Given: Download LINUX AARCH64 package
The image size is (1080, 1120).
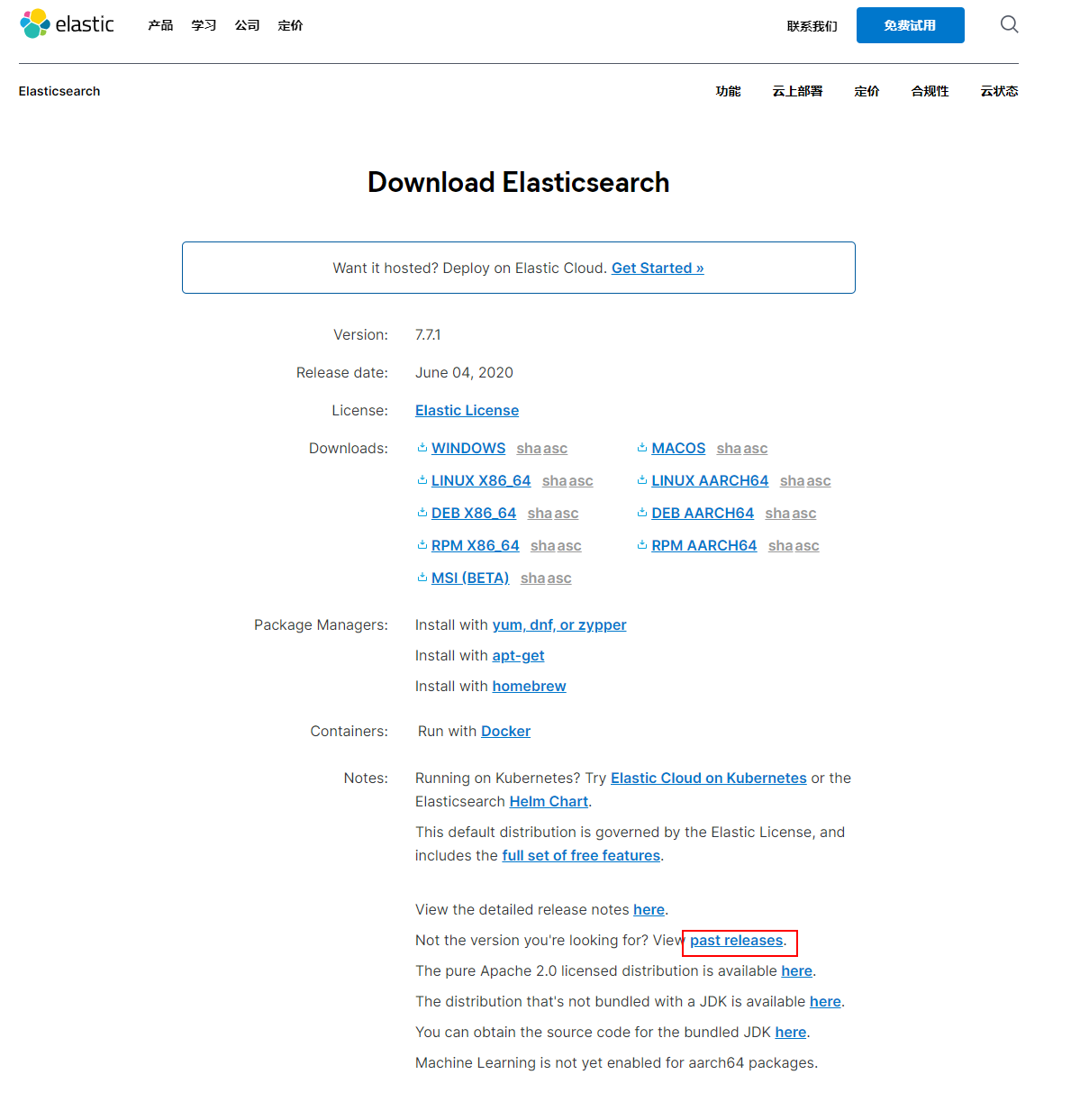Looking at the screenshot, I should click(710, 480).
